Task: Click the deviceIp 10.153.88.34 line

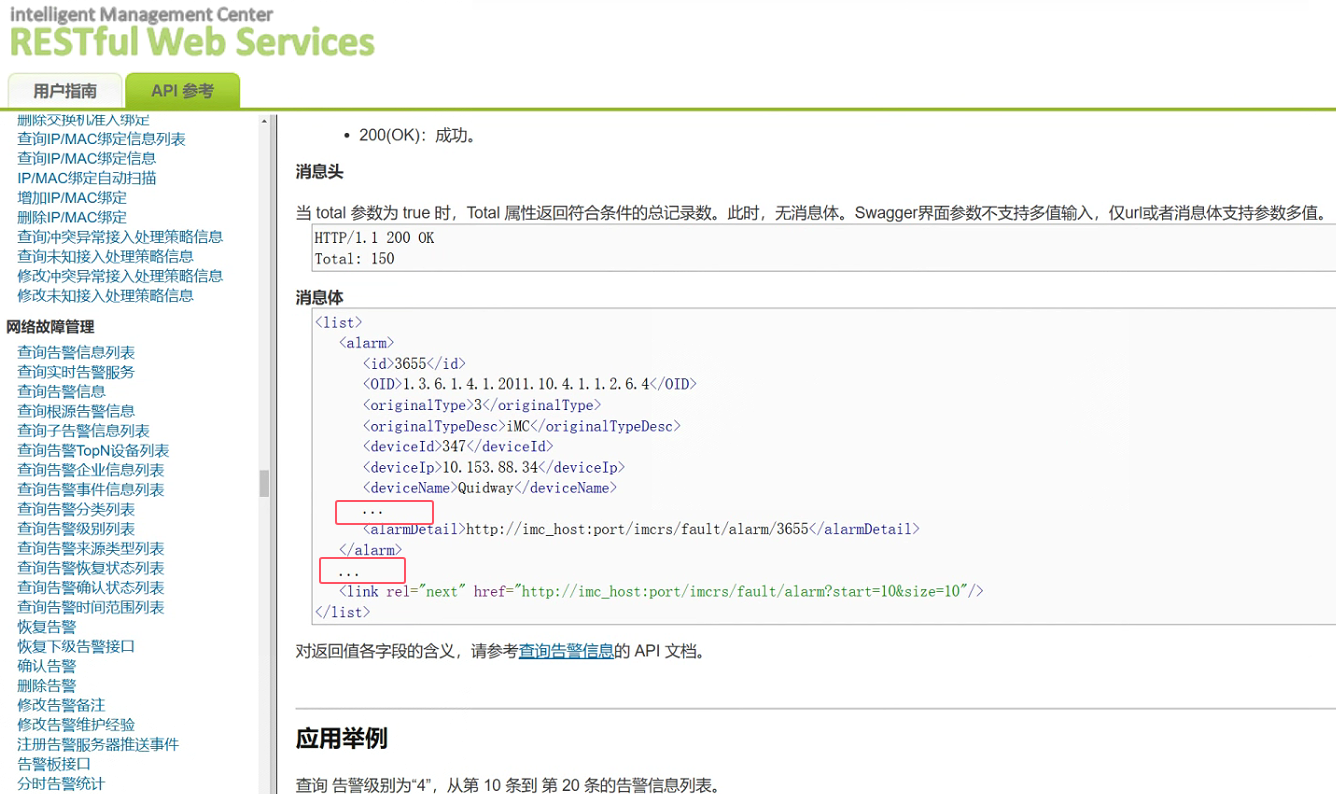Action: 494,468
